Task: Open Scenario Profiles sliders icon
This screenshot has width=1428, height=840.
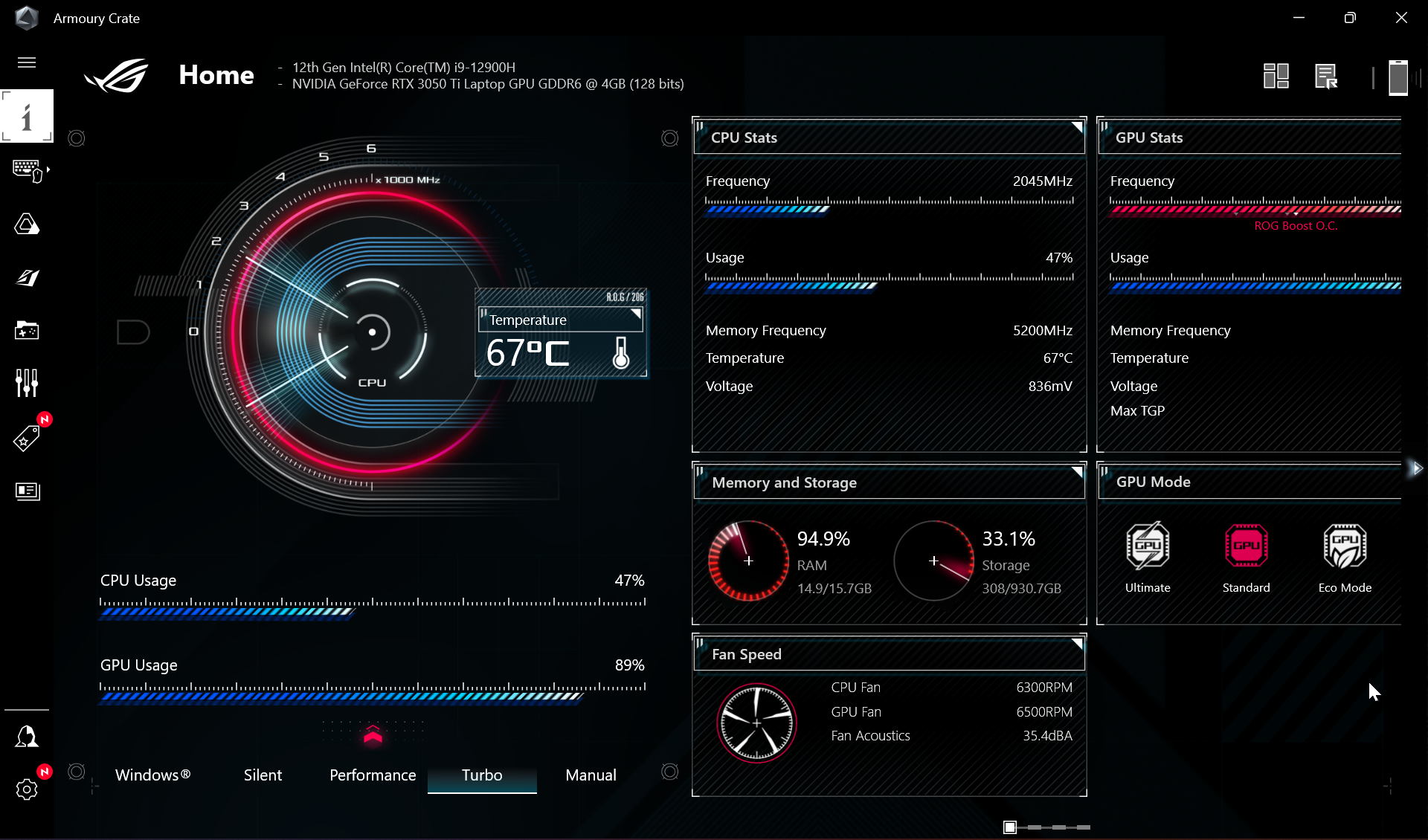Action: click(x=27, y=383)
